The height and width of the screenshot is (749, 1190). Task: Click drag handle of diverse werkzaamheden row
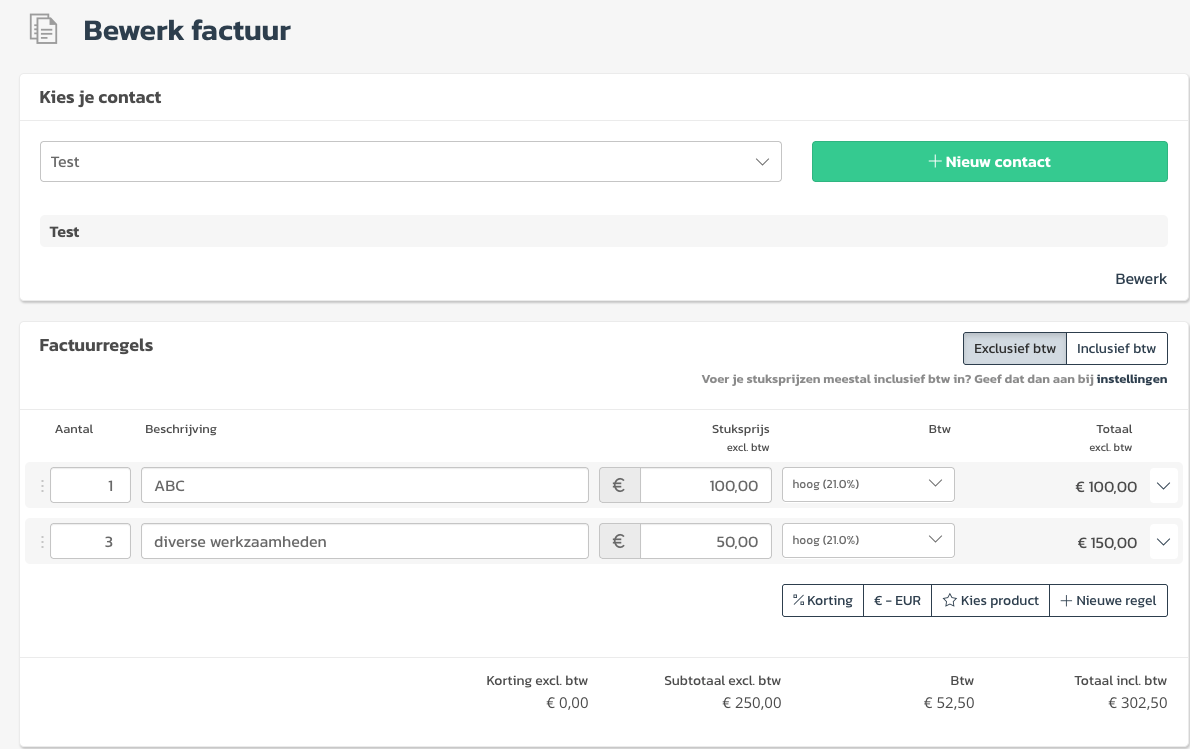click(x=42, y=542)
